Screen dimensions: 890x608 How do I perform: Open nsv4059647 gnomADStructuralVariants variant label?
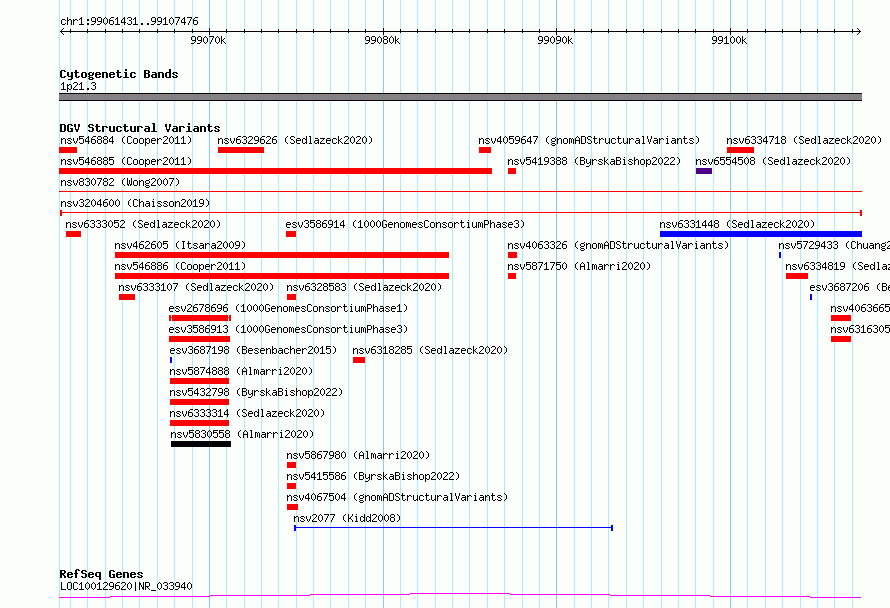coord(589,140)
